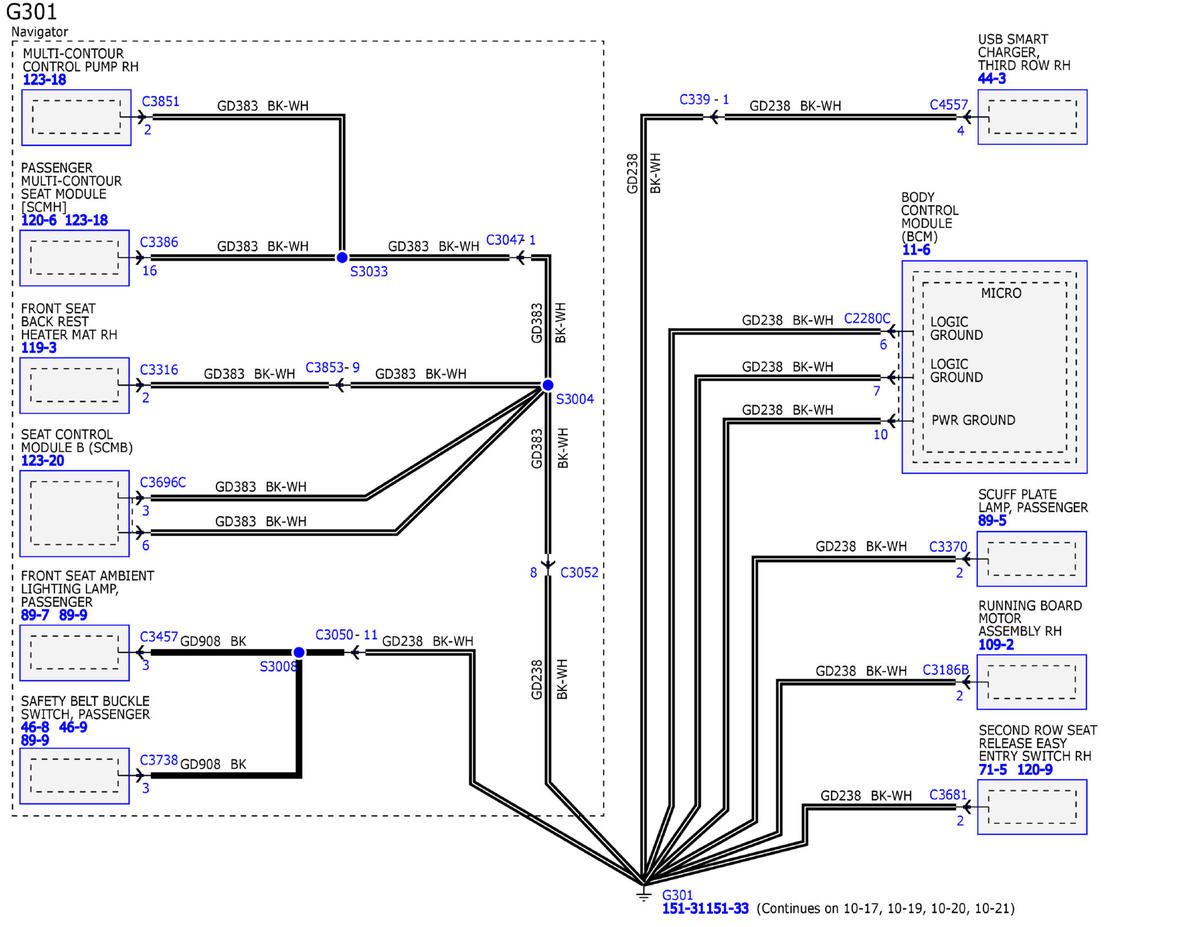
Task: Select connector label C4557
Action: 948,104
